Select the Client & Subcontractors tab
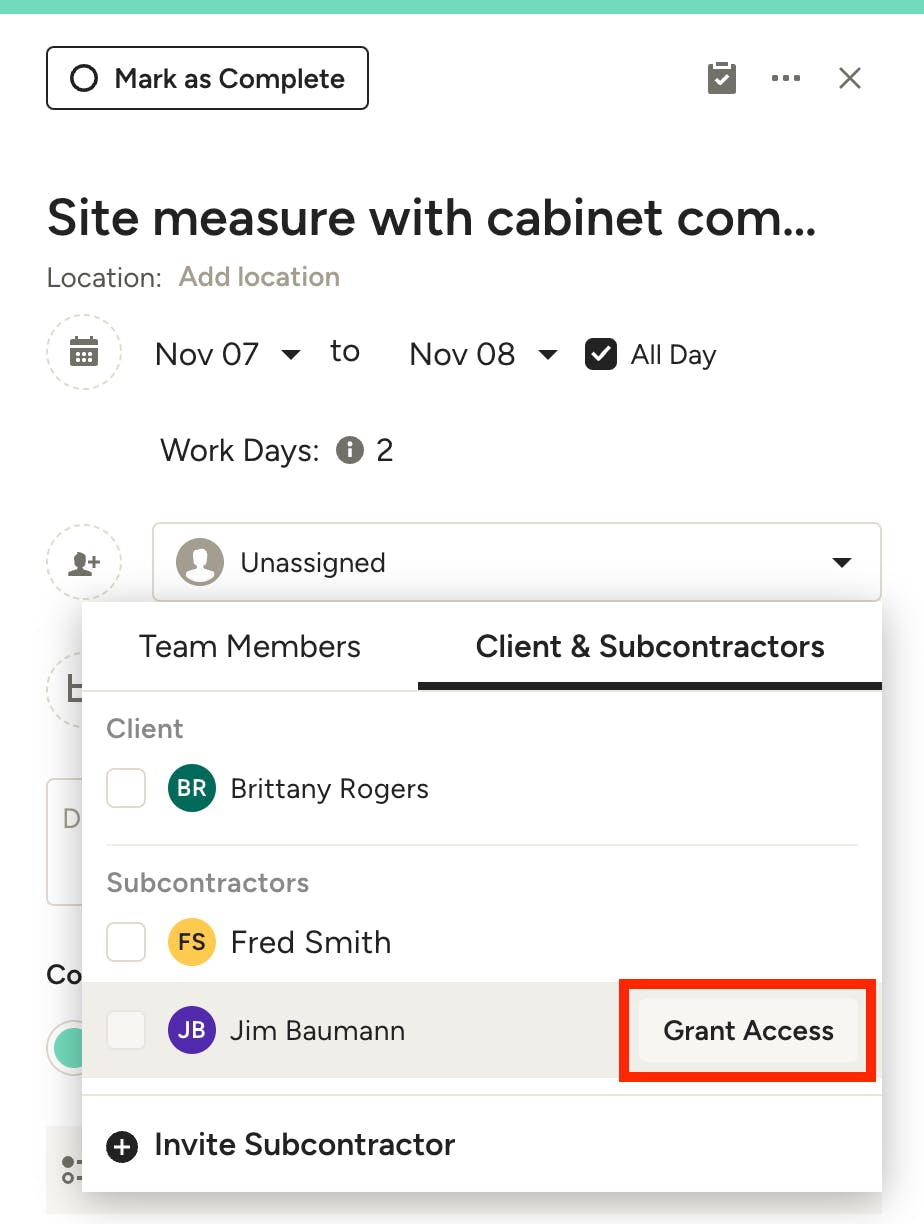This screenshot has width=924, height=1224. (x=650, y=647)
